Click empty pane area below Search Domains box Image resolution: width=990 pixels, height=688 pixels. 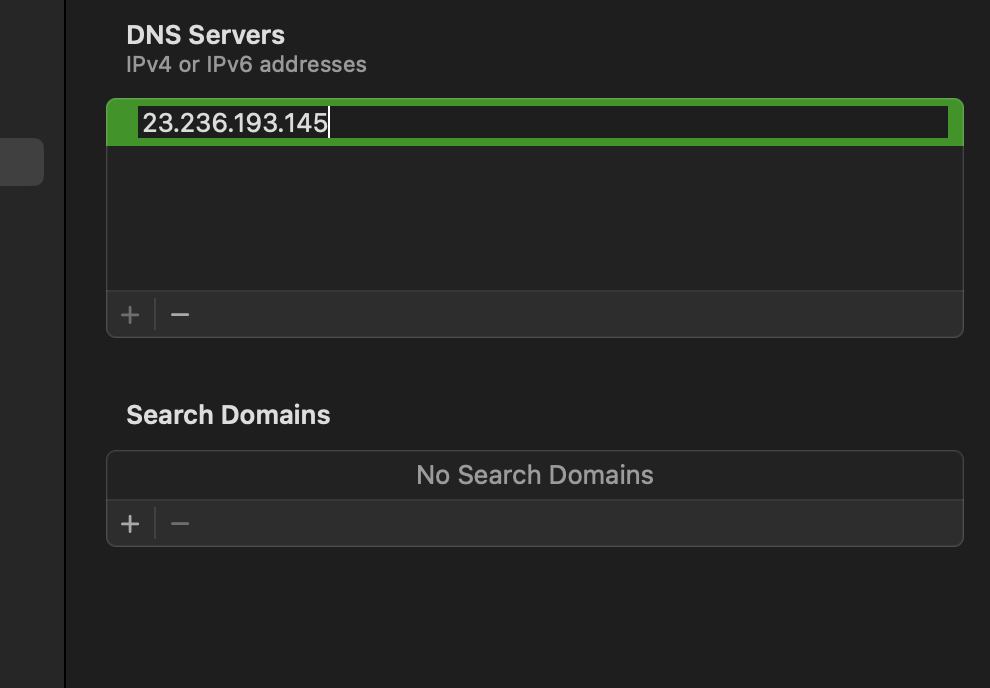click(x=535, y=615)
